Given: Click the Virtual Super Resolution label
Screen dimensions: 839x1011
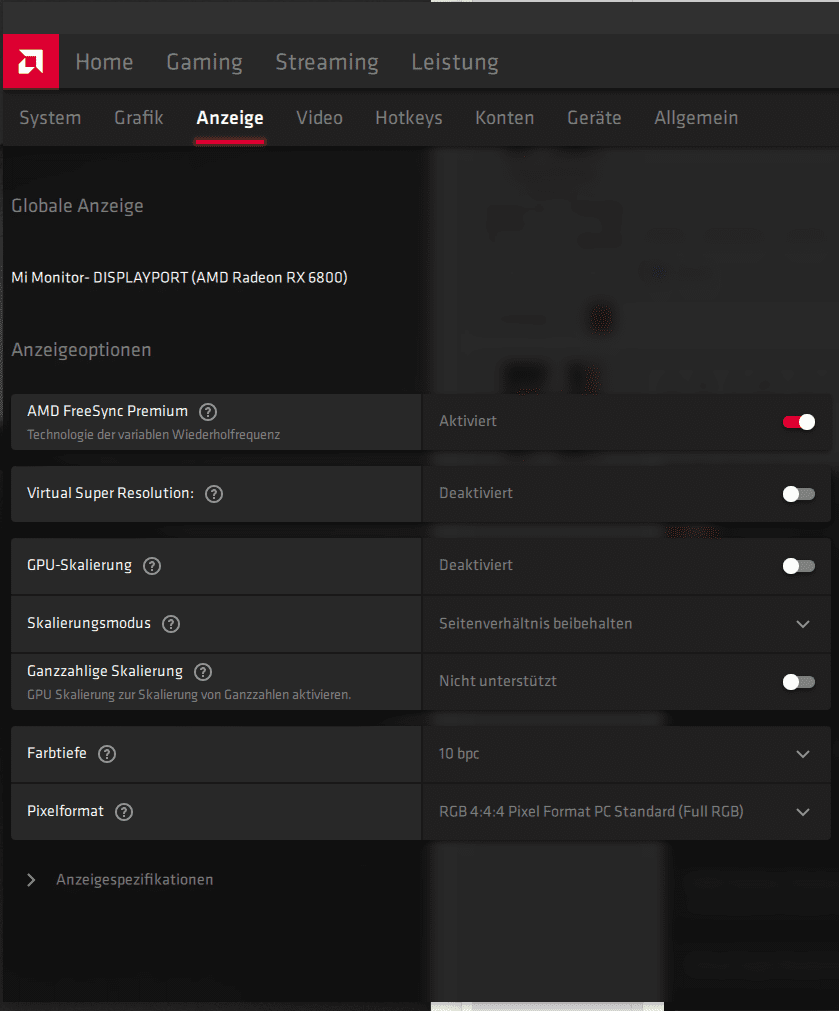Looking at the screenshot, I should 110,493.
